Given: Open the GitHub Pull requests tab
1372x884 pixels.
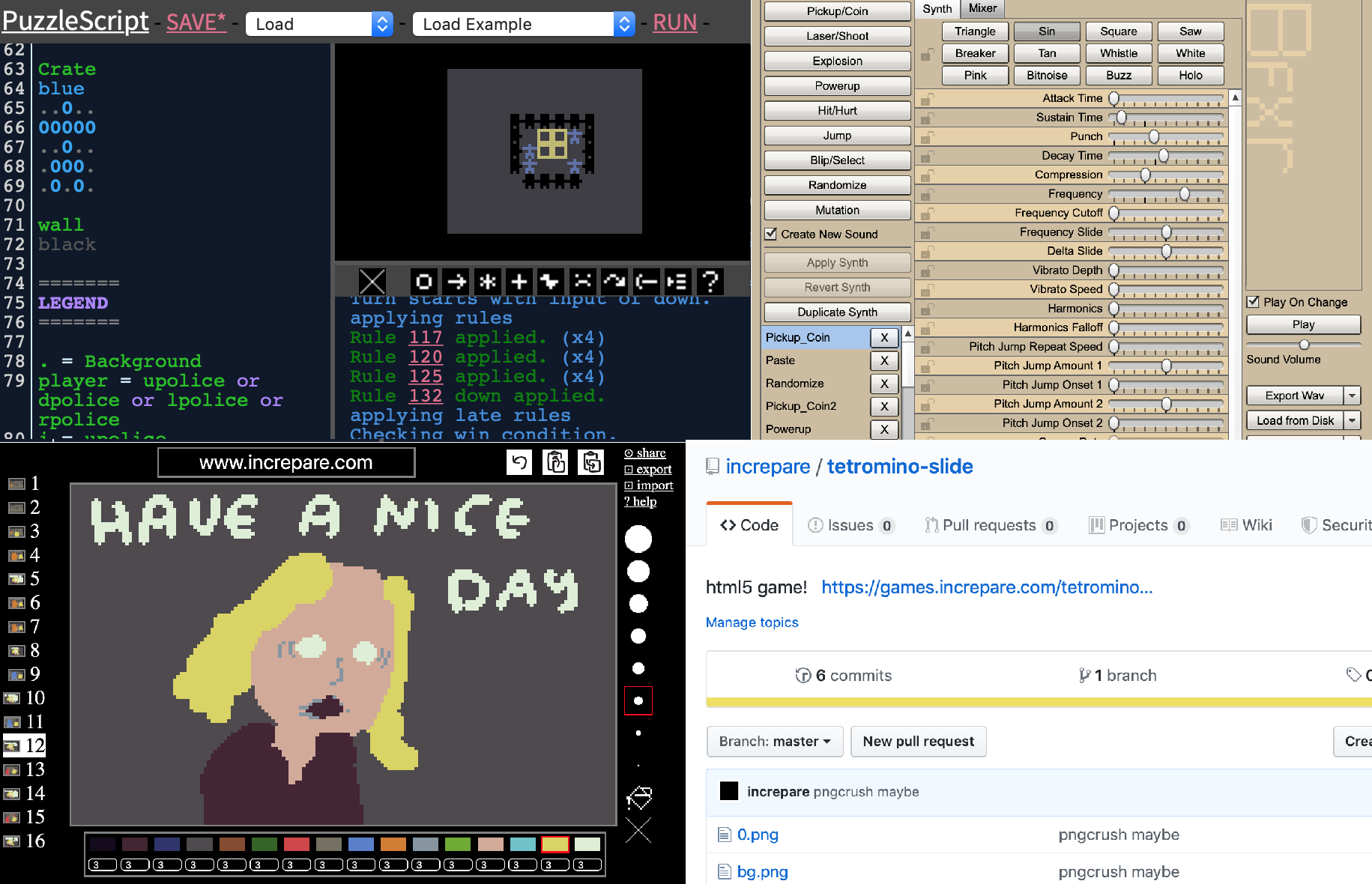Looking at the screenshot, I should (x=991, y=525).
